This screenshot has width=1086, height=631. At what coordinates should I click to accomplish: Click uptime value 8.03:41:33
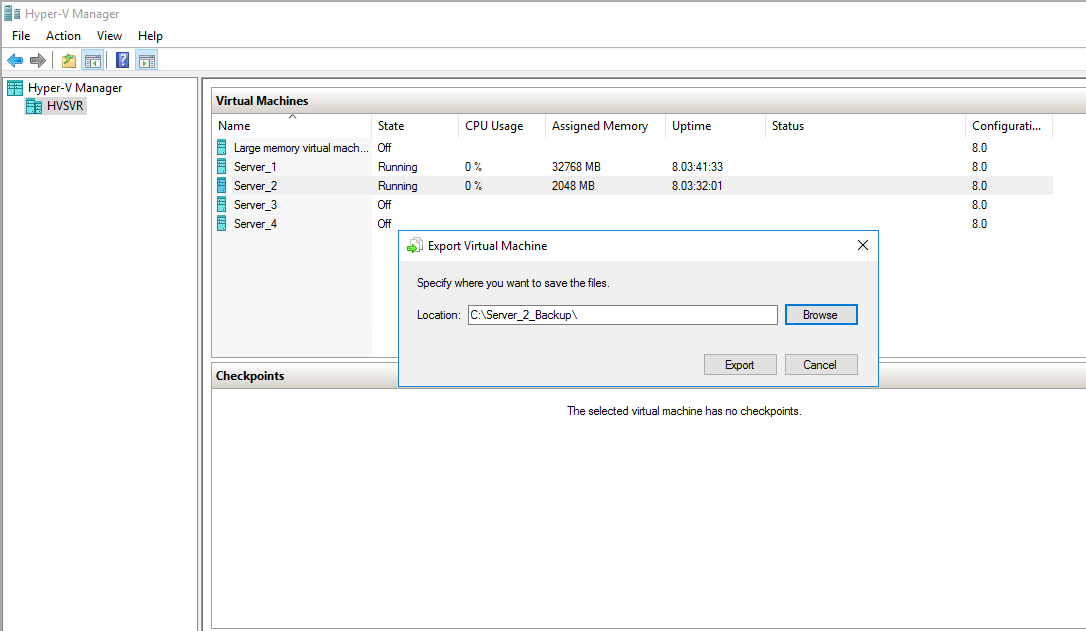697,167
